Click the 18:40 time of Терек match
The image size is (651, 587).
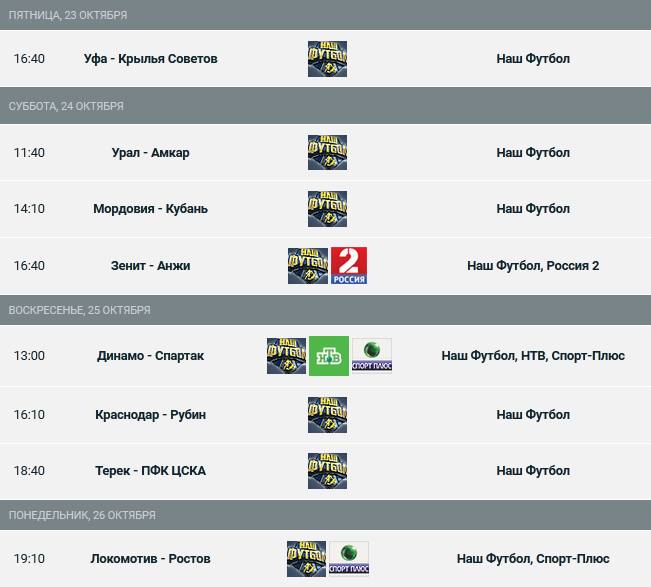pyautogui.click(x=29, y=471)
